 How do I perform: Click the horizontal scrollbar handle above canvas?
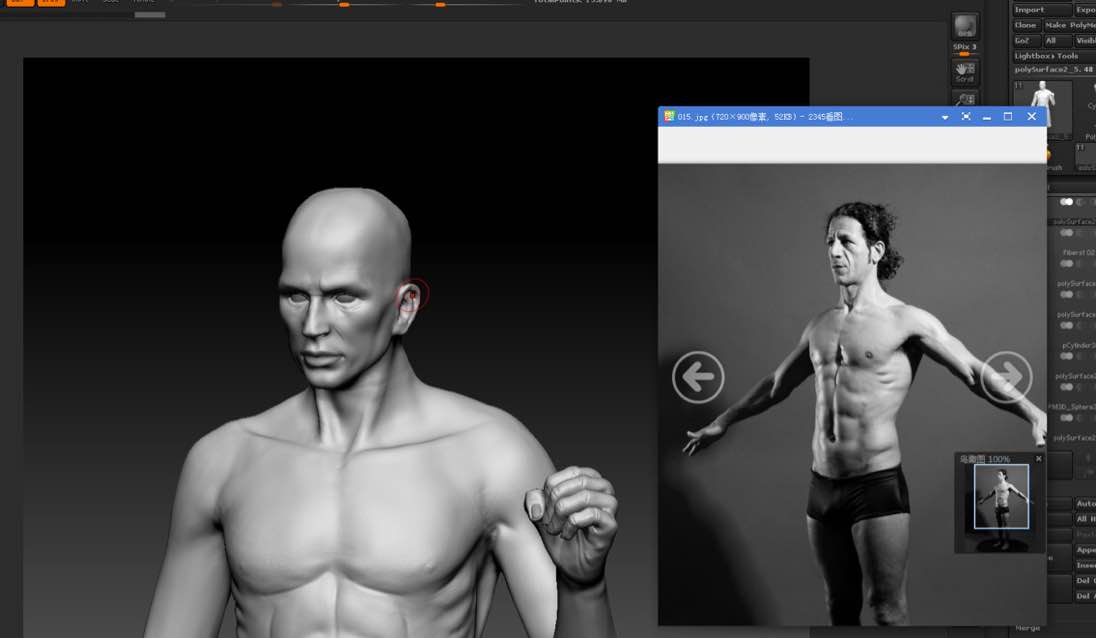pos(150,15)
